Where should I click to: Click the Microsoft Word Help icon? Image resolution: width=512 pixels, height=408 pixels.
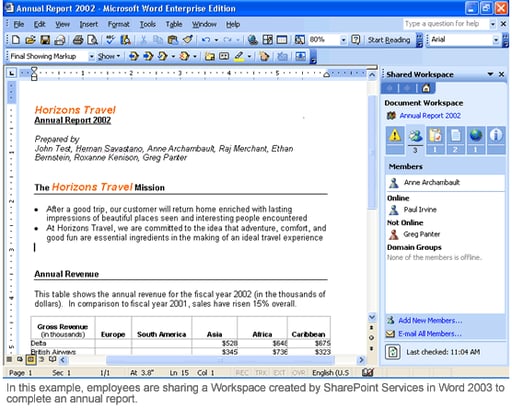tap(356, 40)
